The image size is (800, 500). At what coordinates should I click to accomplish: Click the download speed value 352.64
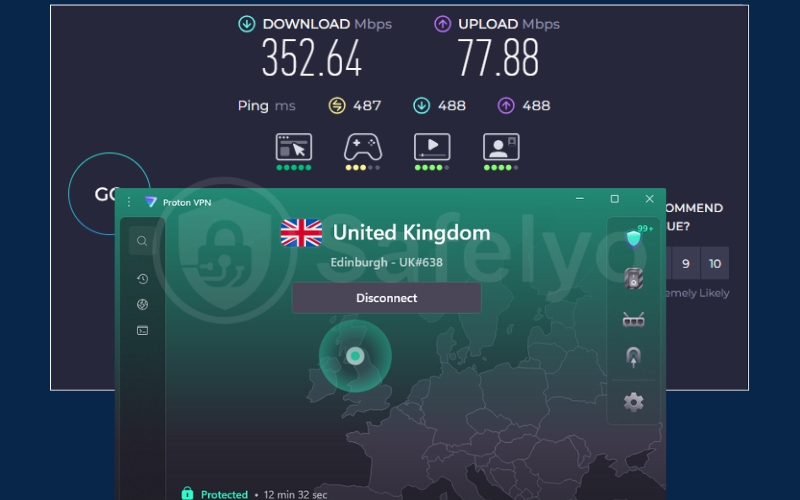pyautogui.click(x=312, y=59)
